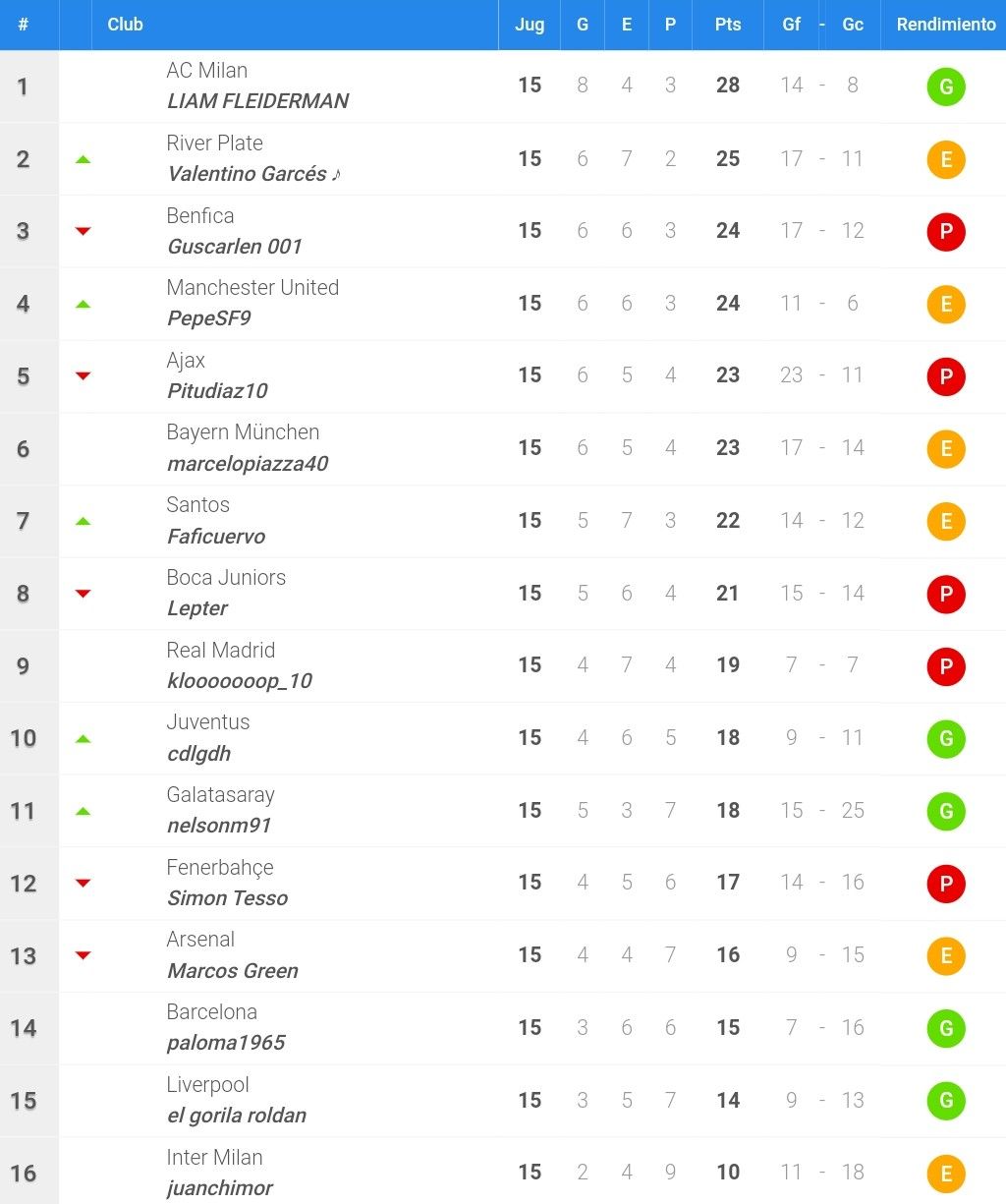Sort table by the Jug column header
This screenshot has width=1006, height=1204.
(x=530, y=25)
